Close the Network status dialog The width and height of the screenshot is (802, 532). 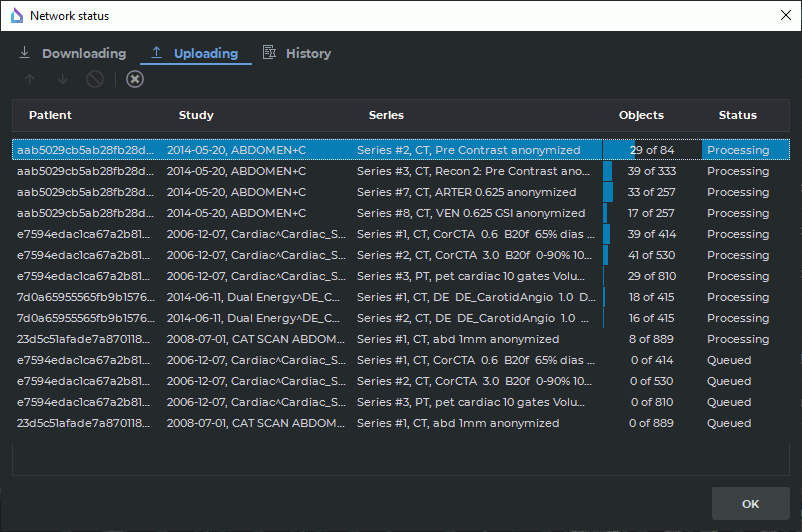(786, 15)
